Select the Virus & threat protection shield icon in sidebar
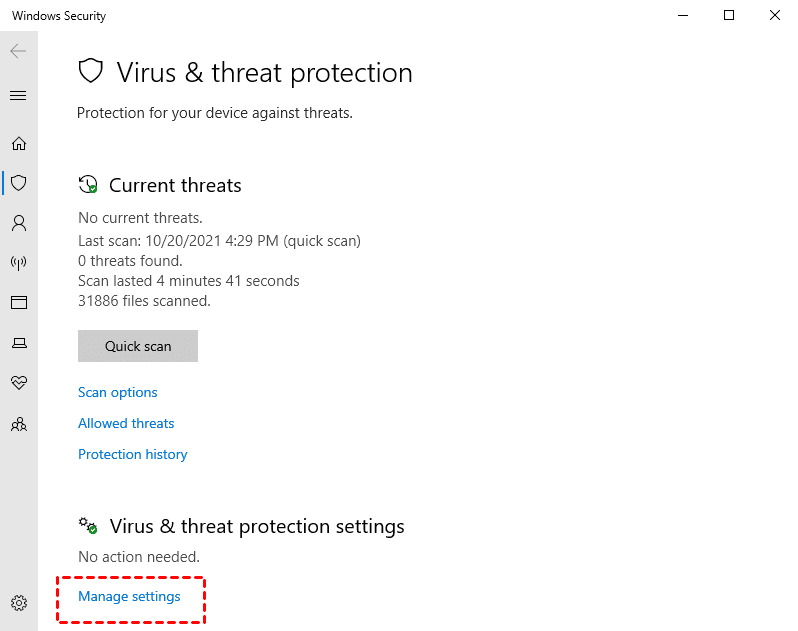Image resolution: width=798 pixels, height=631 pixels. coord(18,183)
